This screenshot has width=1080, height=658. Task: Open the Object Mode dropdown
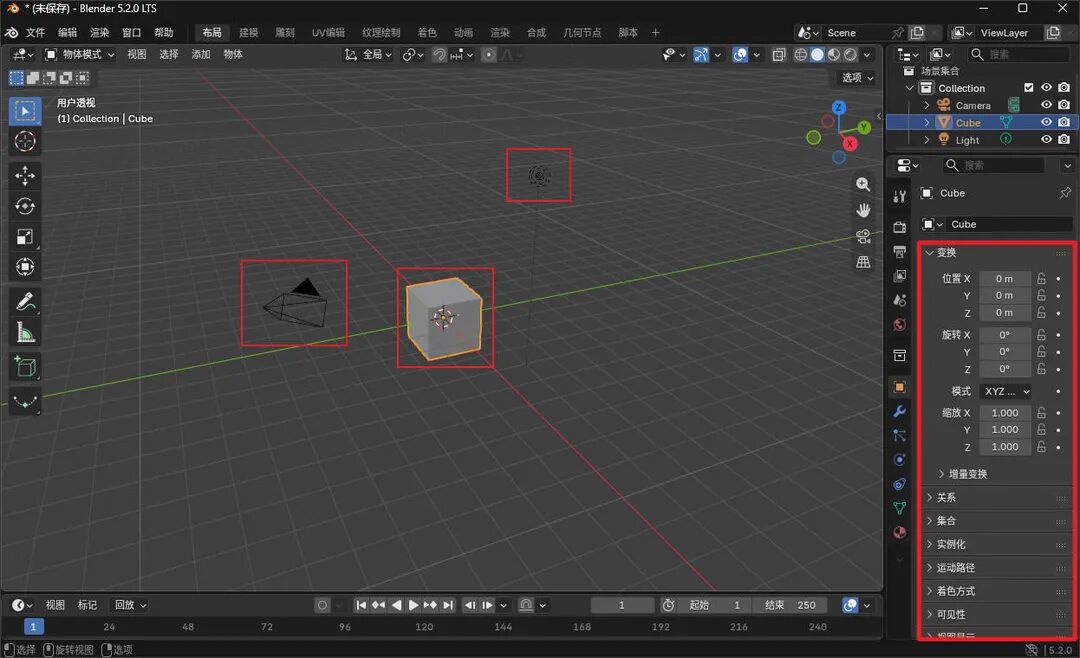(x=81, y=54)
